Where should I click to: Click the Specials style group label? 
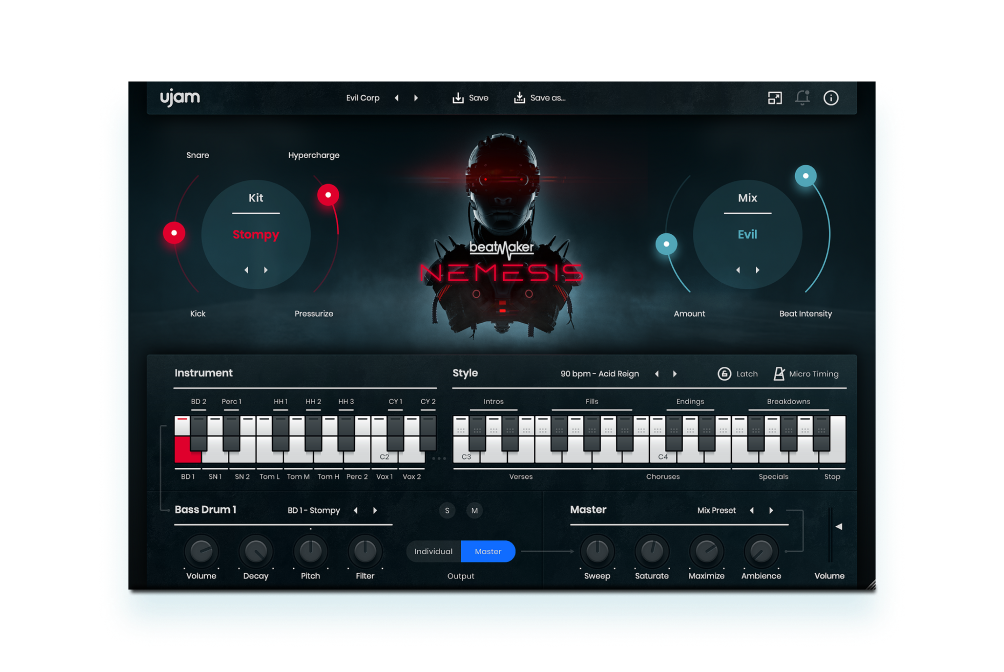click(x=773, y=477)
